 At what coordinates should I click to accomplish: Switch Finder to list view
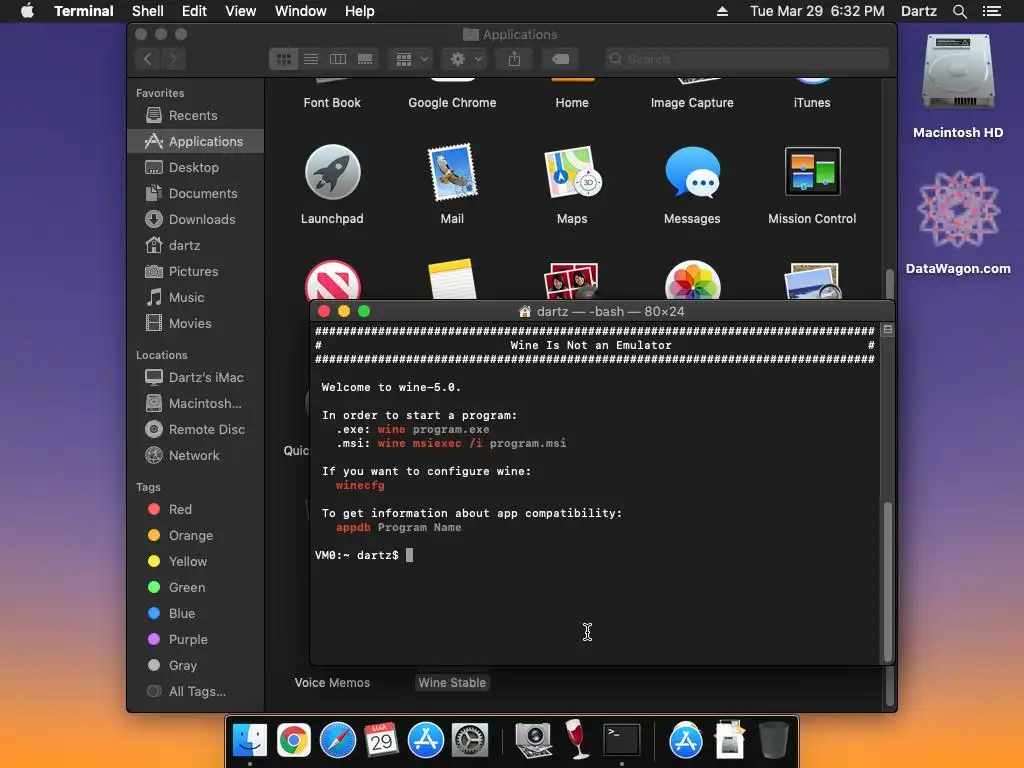(x=311, y=59)
